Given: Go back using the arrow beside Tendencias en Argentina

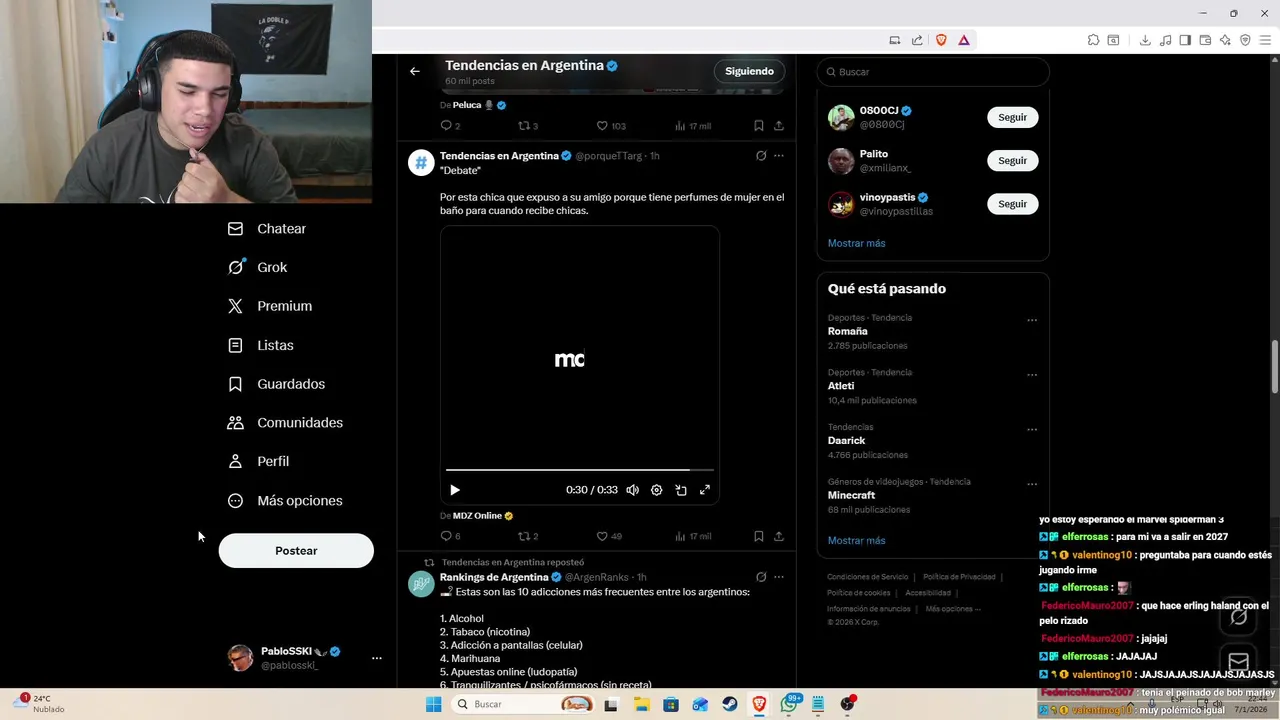Looking at the screenshot, I should (x=415, y=71).
